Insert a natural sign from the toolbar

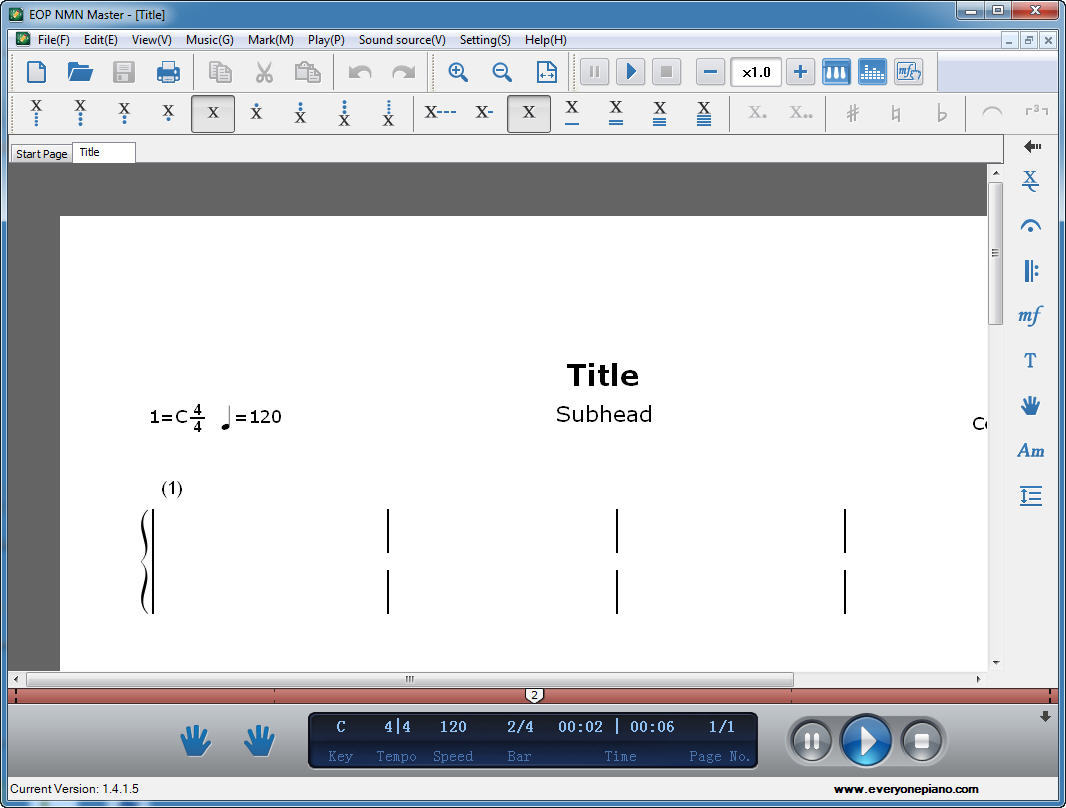click(897, 113)
